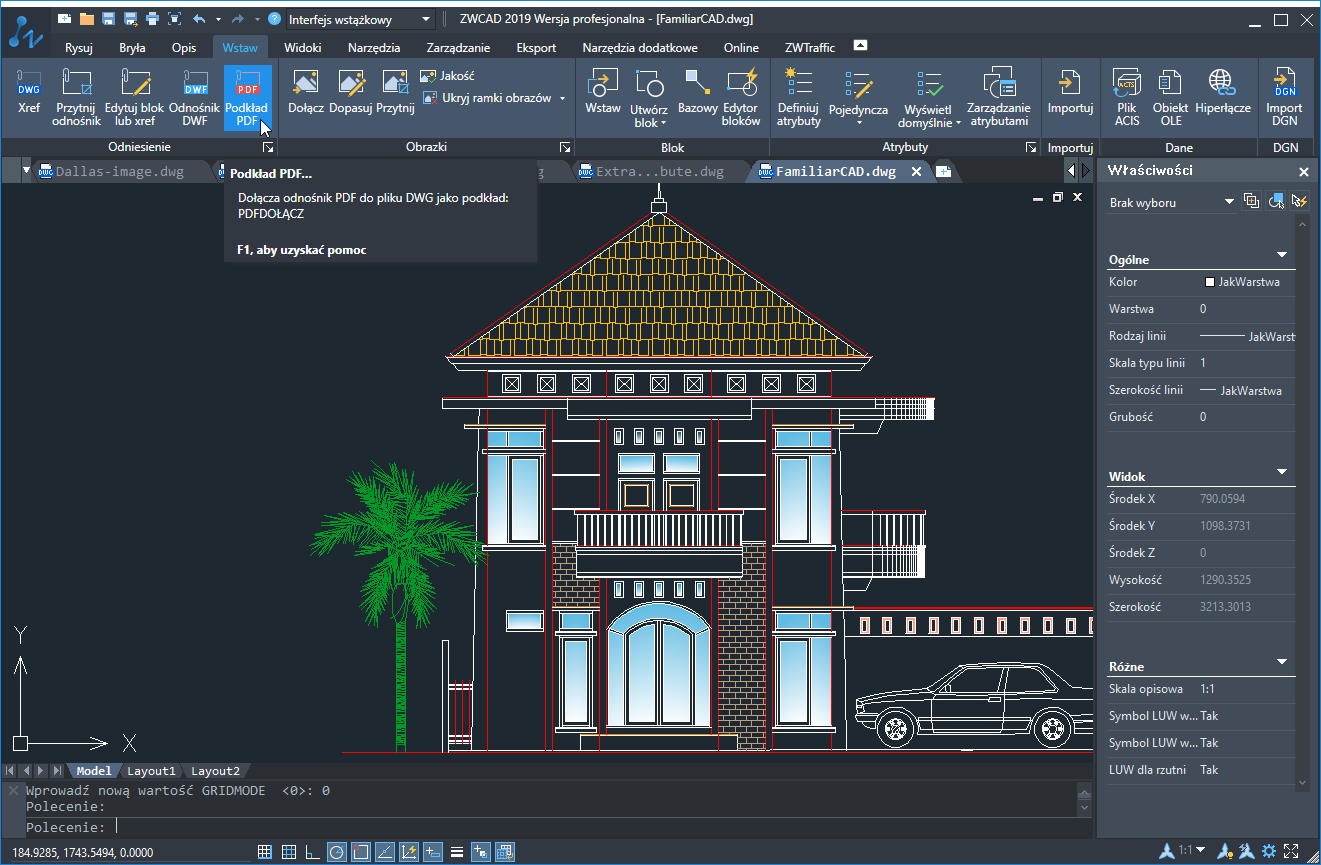Click the Jakość image quality button

pos(448,76)
